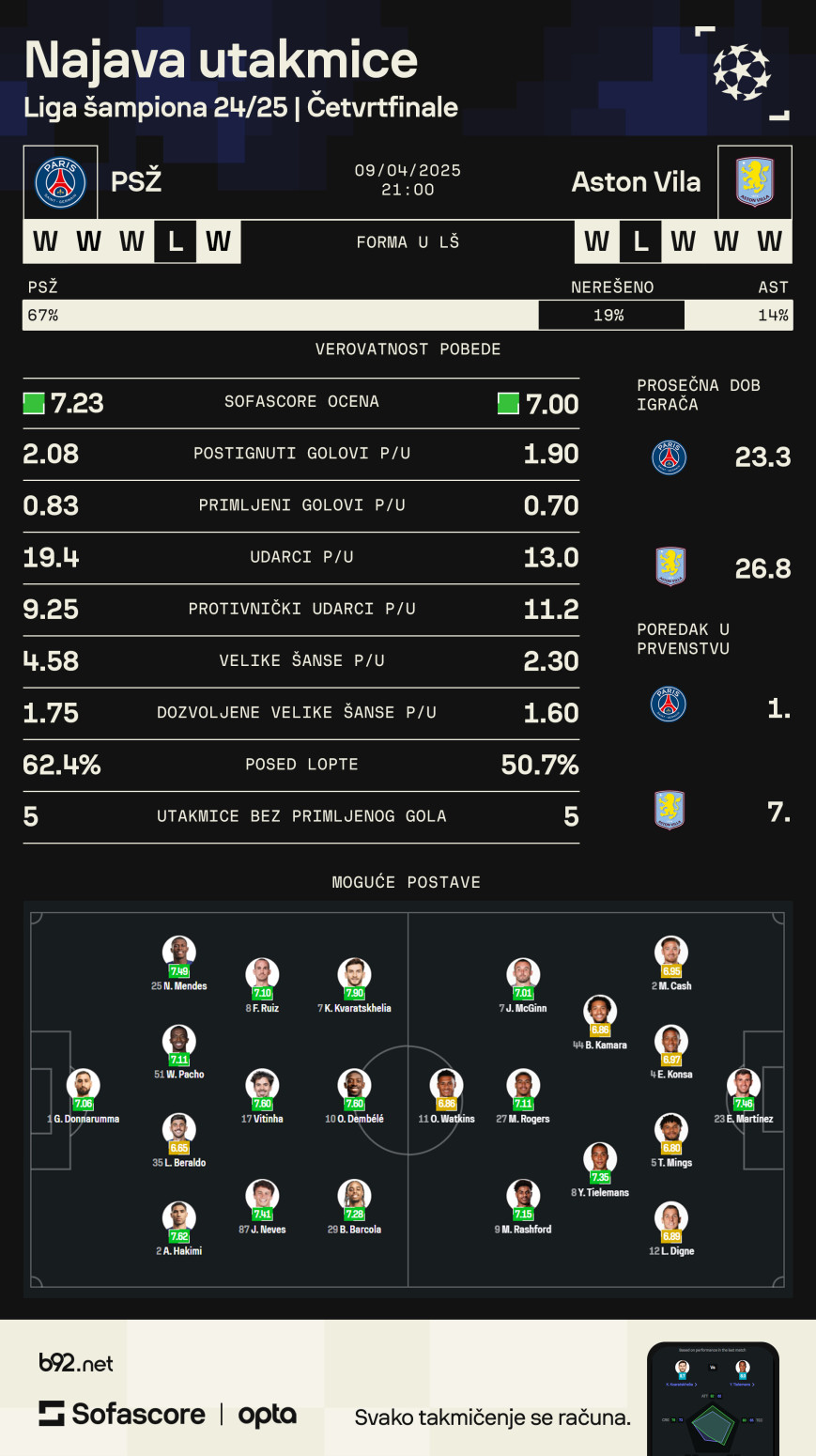Image resolution: width=816 pixels, height=1456 pixels.
Task: Select Aston Villa crest beside average age 26.8
Action: [670, 566]
